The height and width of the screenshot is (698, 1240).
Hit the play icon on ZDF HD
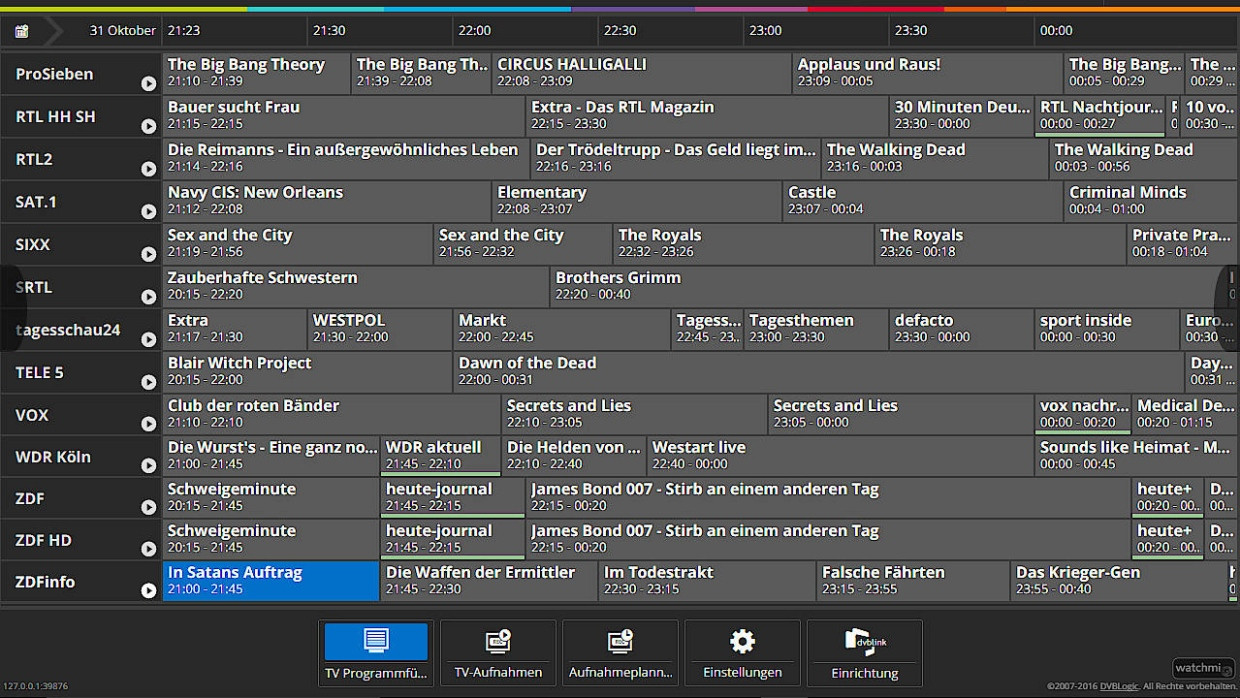tap(148, 549)
